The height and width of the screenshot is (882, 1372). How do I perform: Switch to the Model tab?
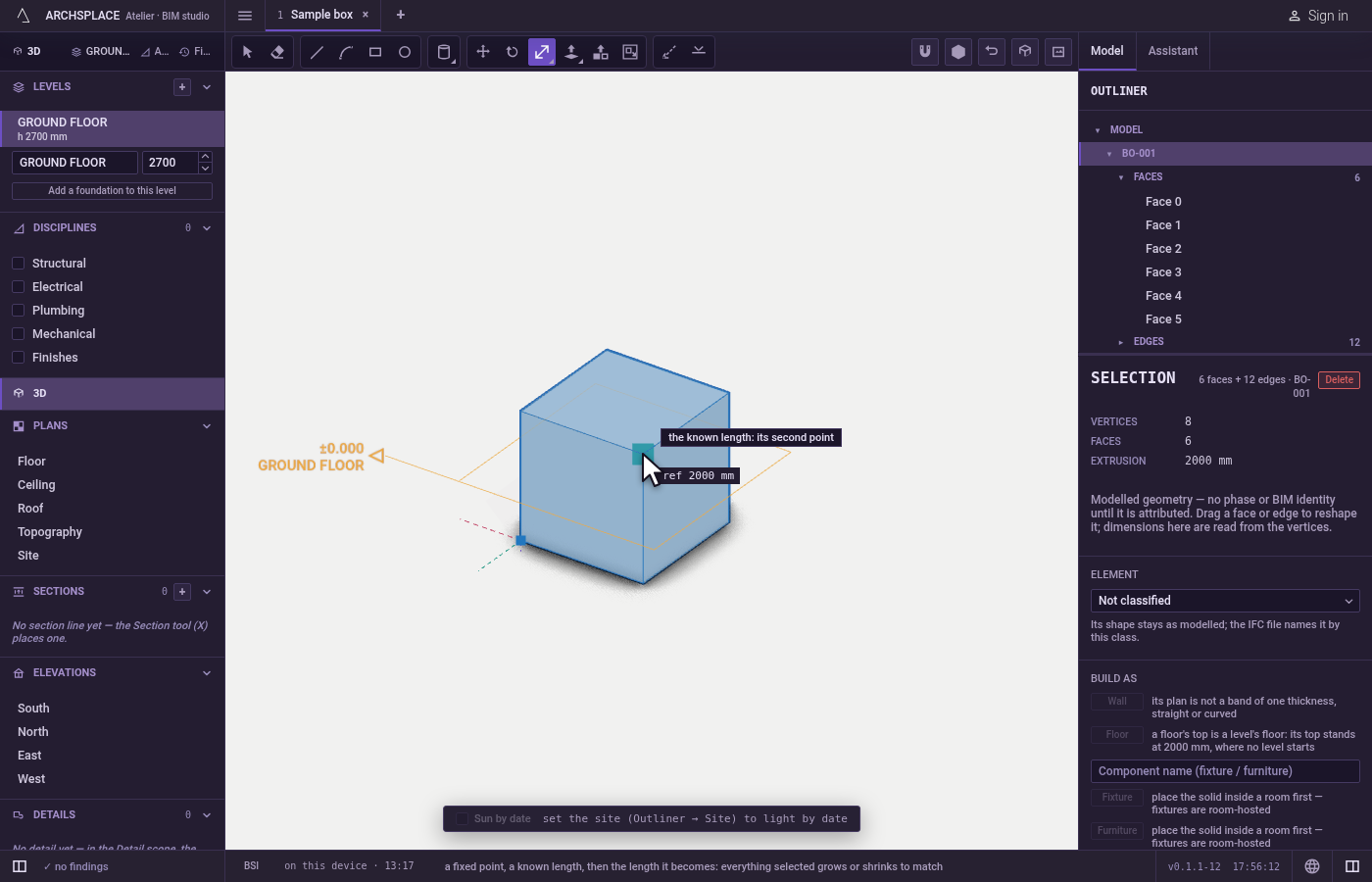pos(1107,51)
